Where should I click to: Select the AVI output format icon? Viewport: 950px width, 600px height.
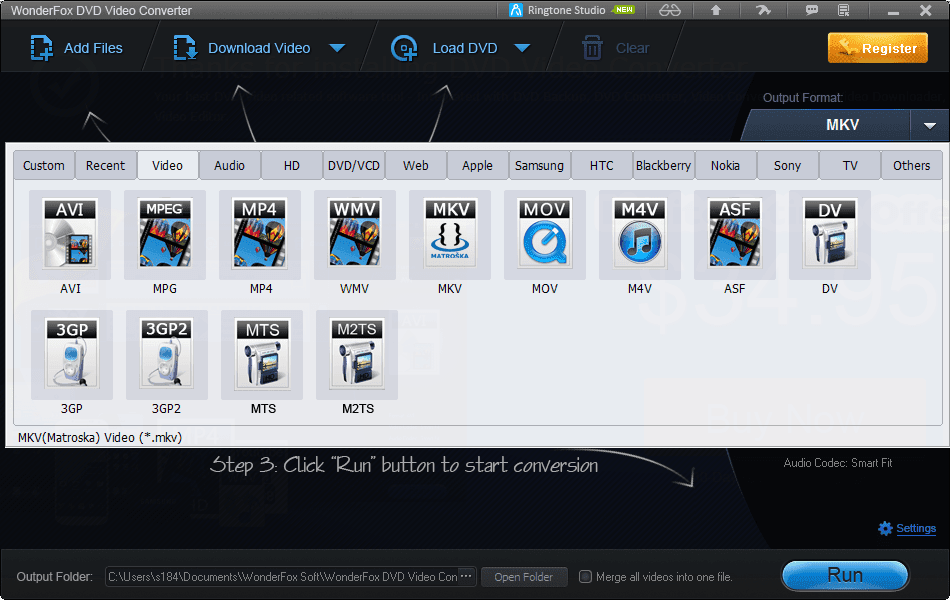(x=70, y=235)
